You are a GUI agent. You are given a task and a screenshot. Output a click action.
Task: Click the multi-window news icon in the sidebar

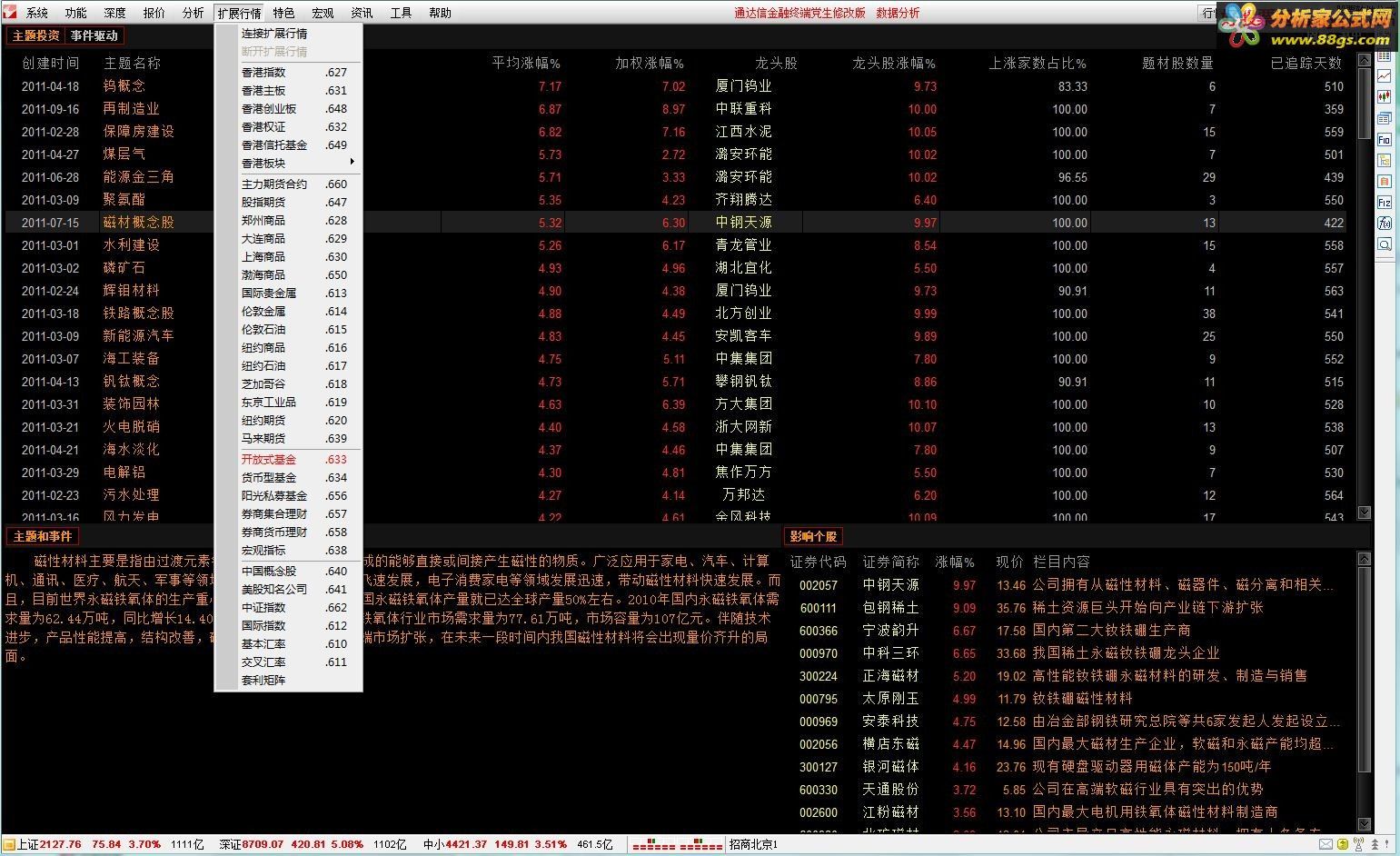point(1385,119)
